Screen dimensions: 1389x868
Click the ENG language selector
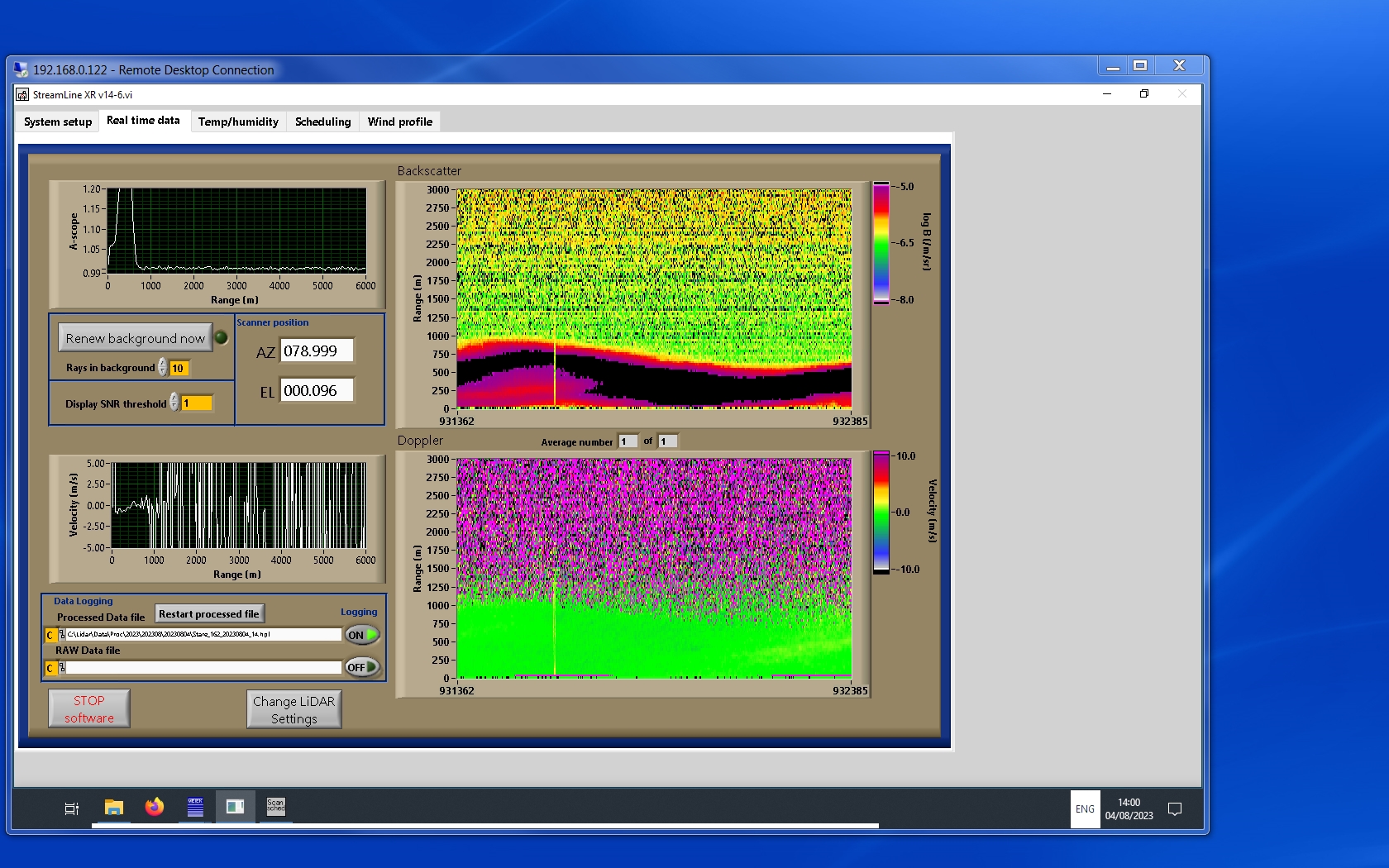pyautogui.click(x=1085, y=809)
